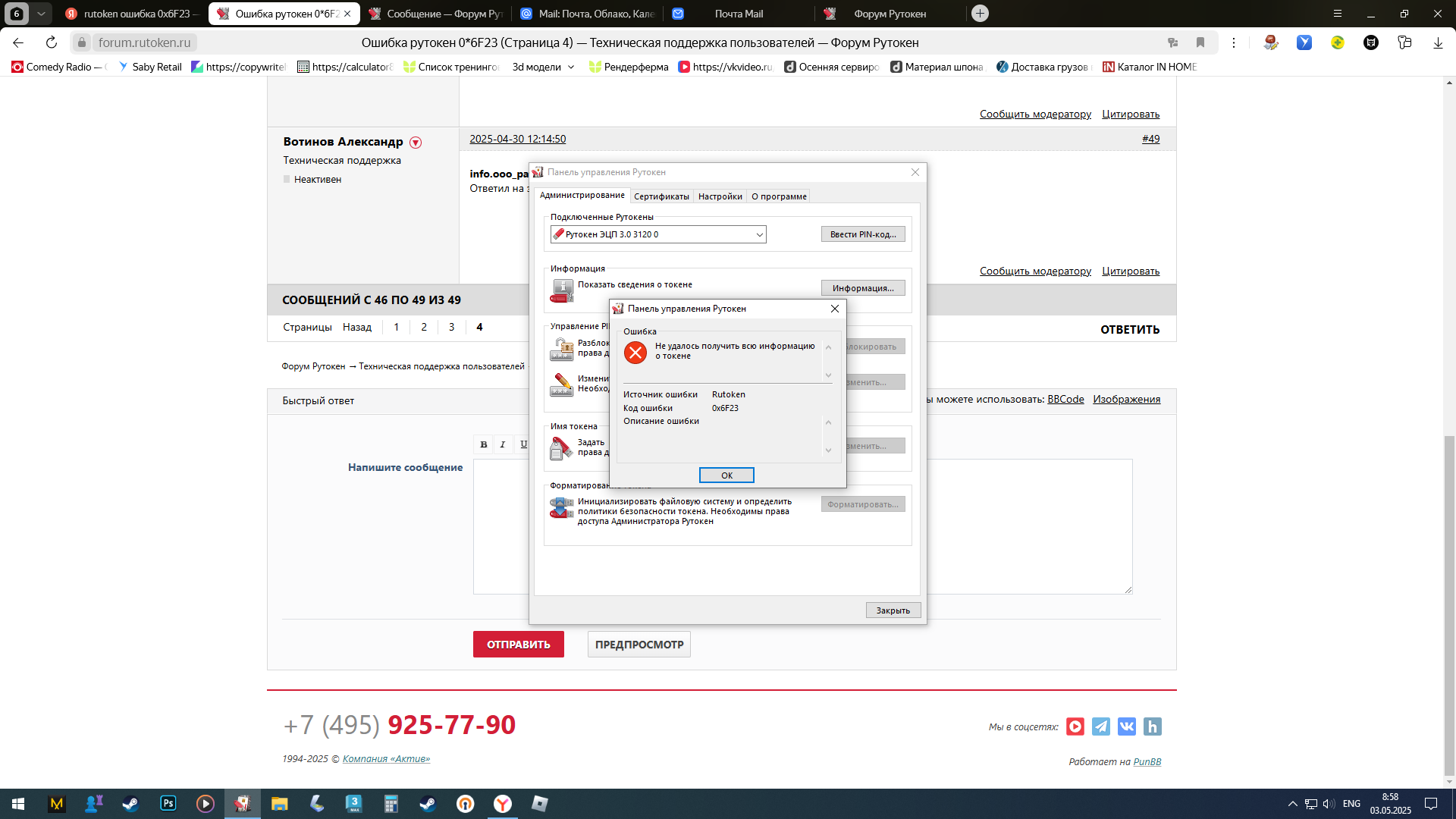Open BBCode help link
This screenshot has width=1456, height=819.
pos(1065,400)
